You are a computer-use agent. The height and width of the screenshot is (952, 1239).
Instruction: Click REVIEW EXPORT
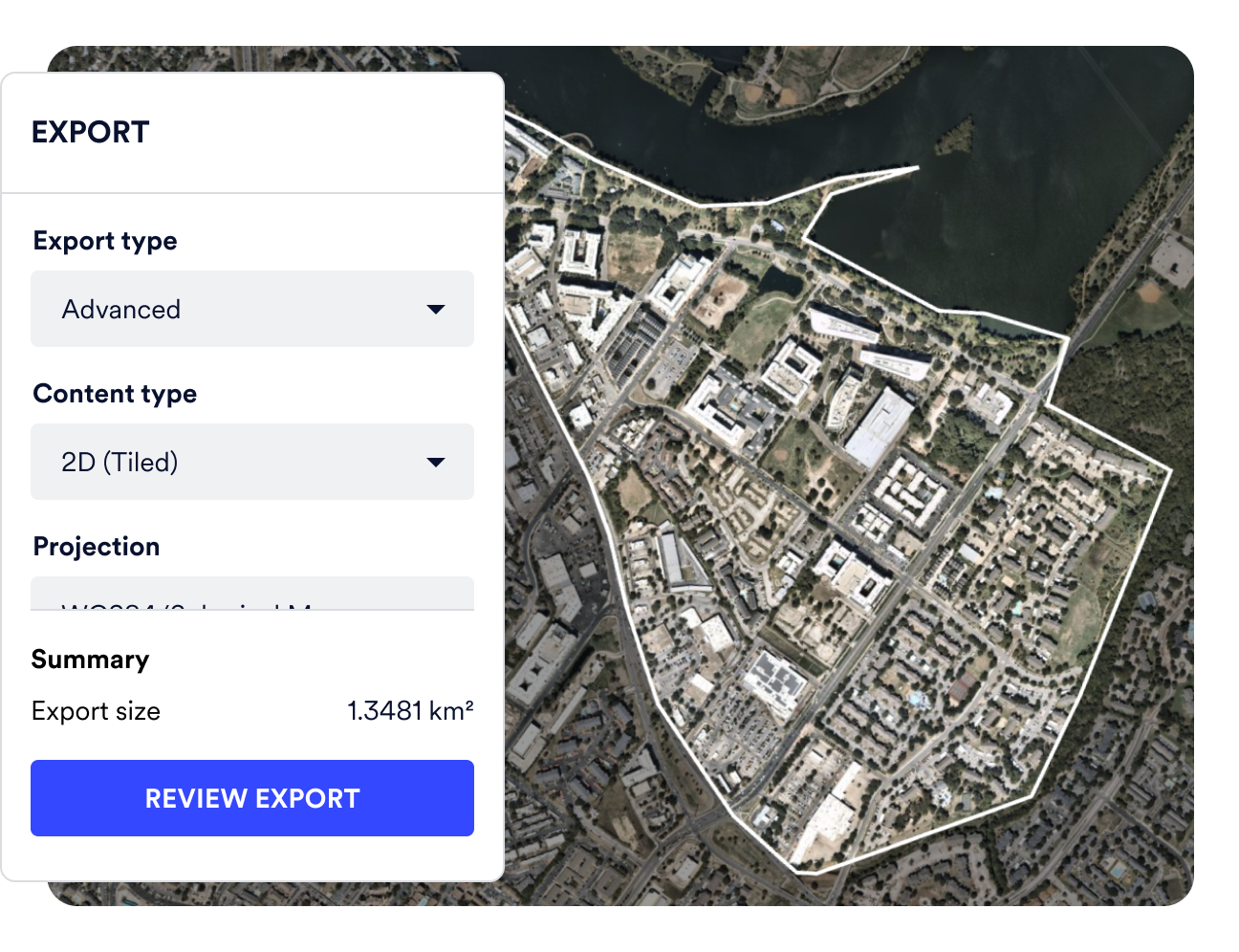tap(252, 798)
